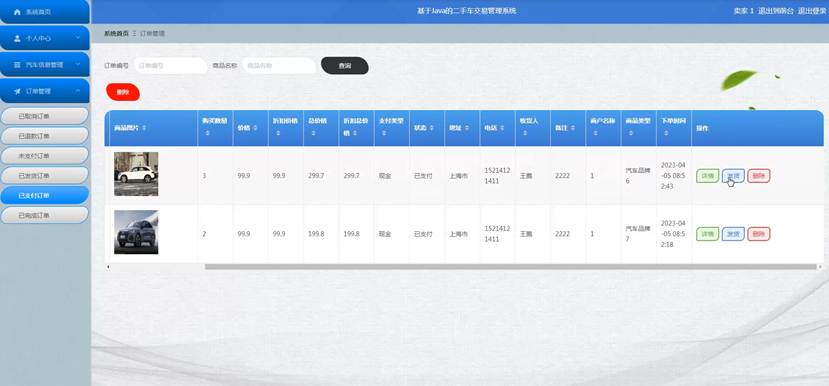
Task: Click 删除 for the 汽车品牌6 order
Action: 759,176
